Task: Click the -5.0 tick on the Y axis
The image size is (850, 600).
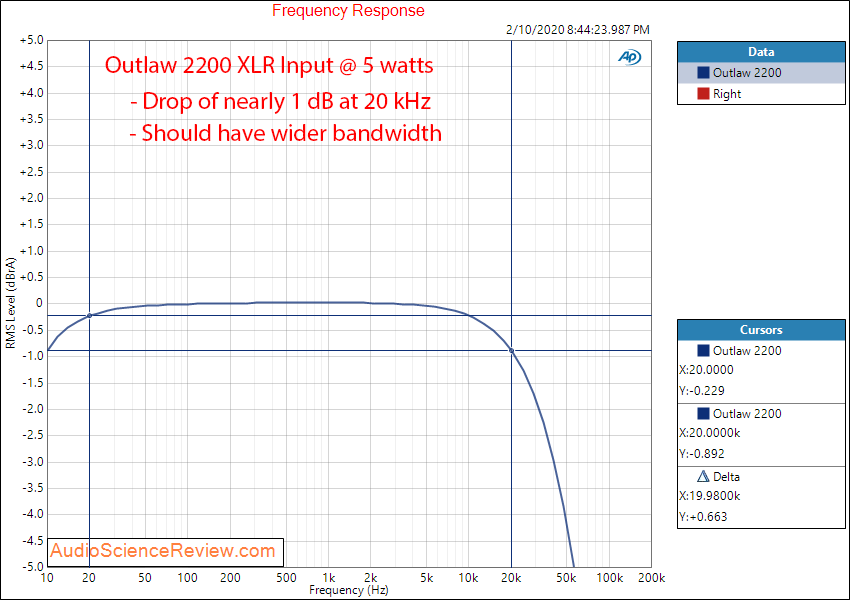Action: 32,566
